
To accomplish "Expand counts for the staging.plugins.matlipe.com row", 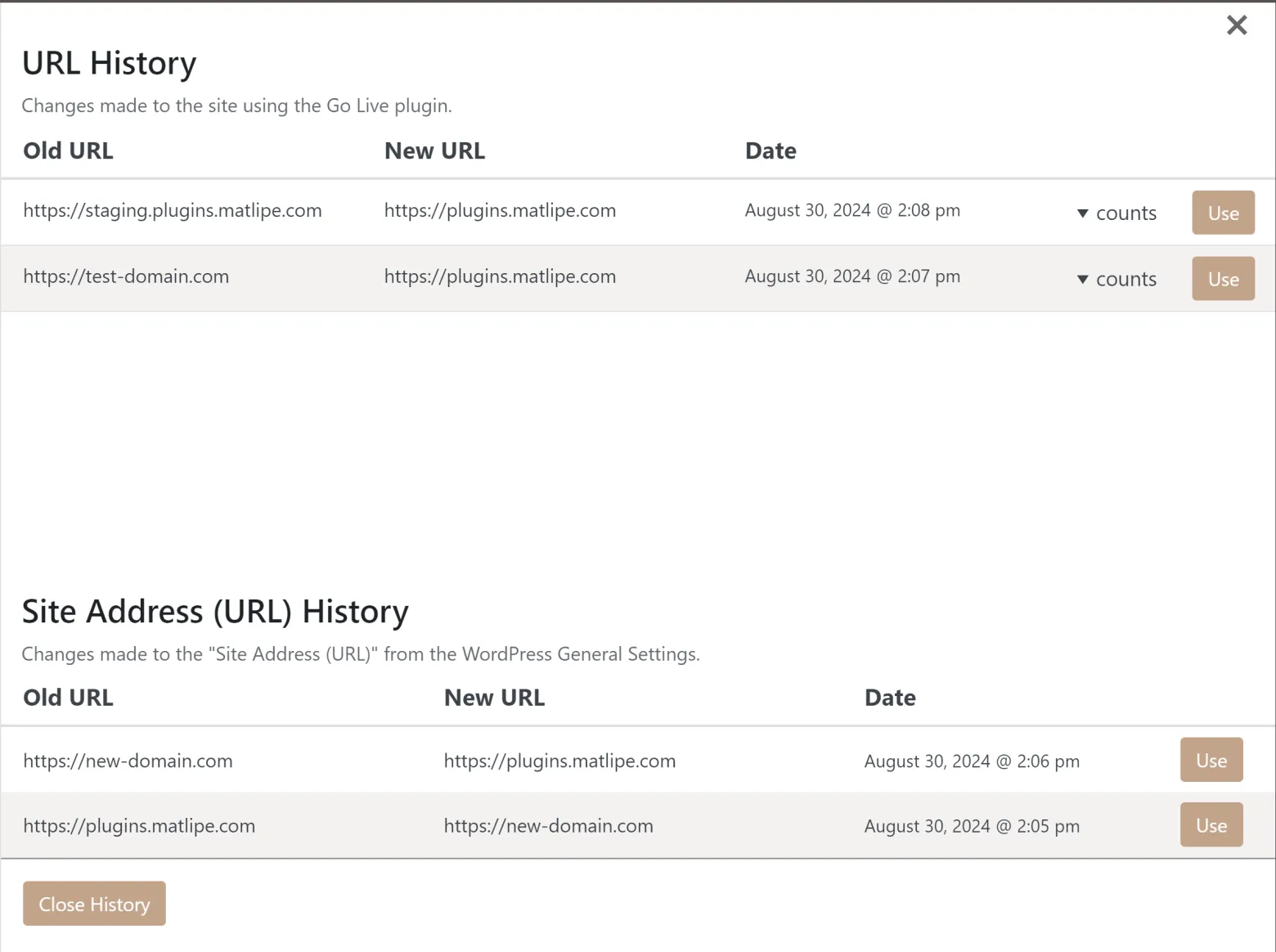I will click(1116, 213).
